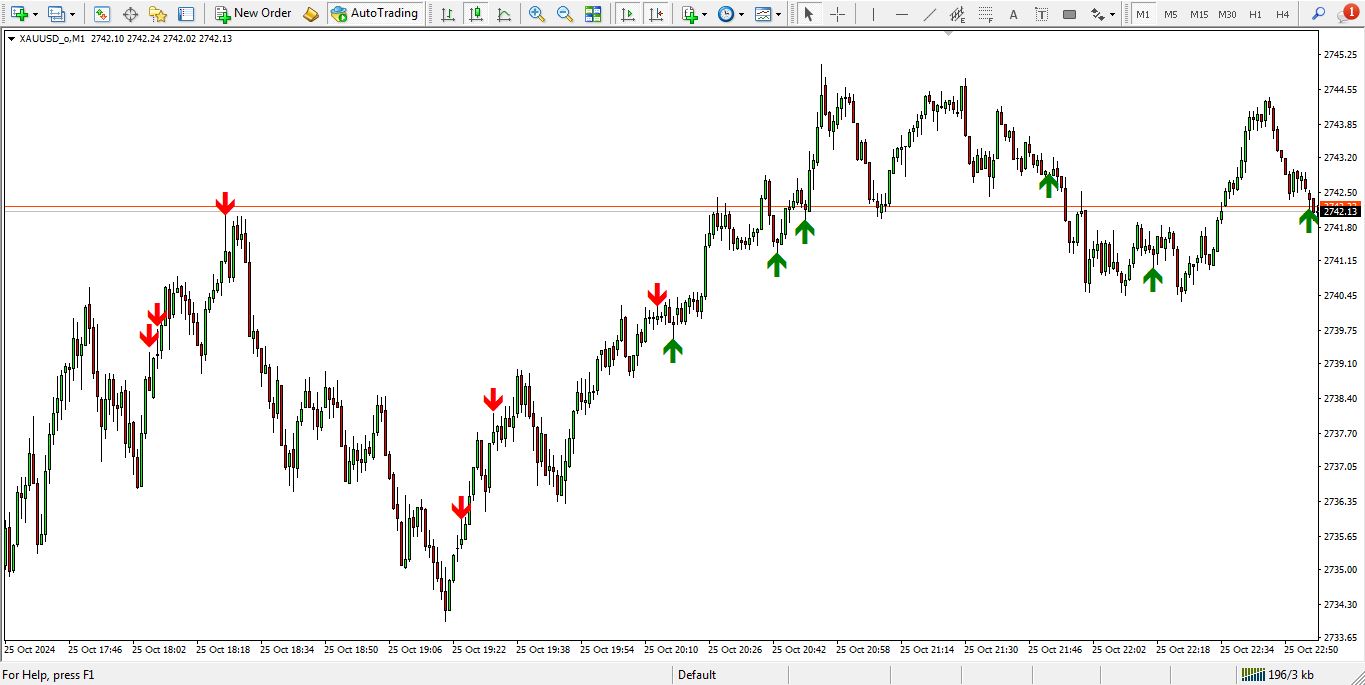Click the New Order button
The height and width of the screenshot is (685, 1365).
click(253, 14)
